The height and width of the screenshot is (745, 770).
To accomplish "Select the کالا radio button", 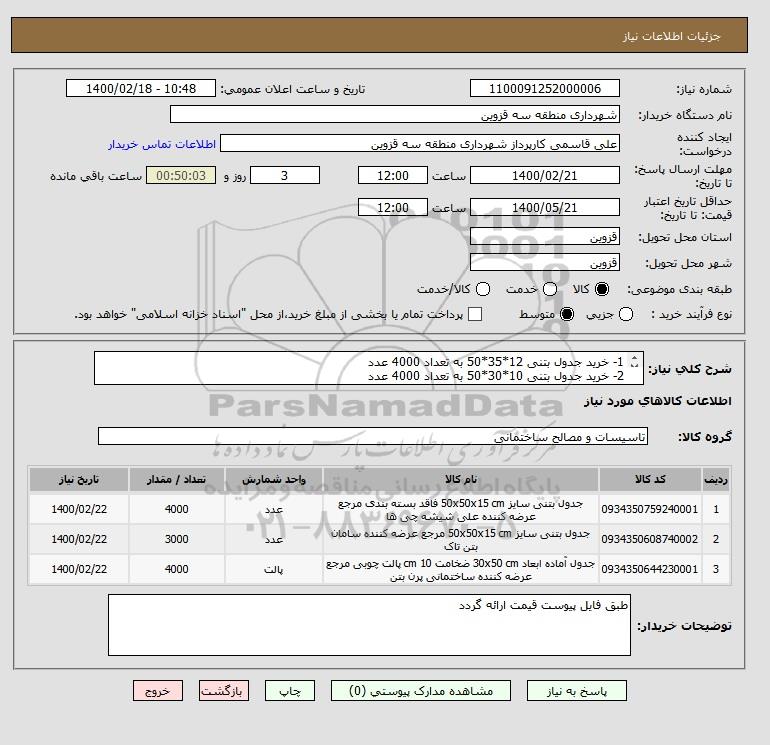I will (x=602, y=289).
